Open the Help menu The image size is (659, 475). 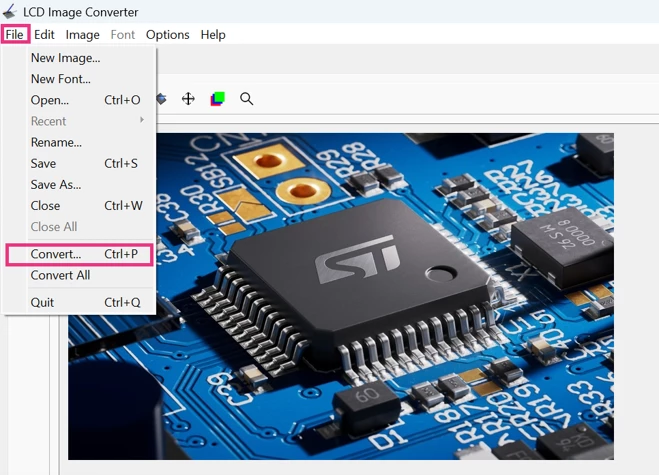(x=213, y=34)
